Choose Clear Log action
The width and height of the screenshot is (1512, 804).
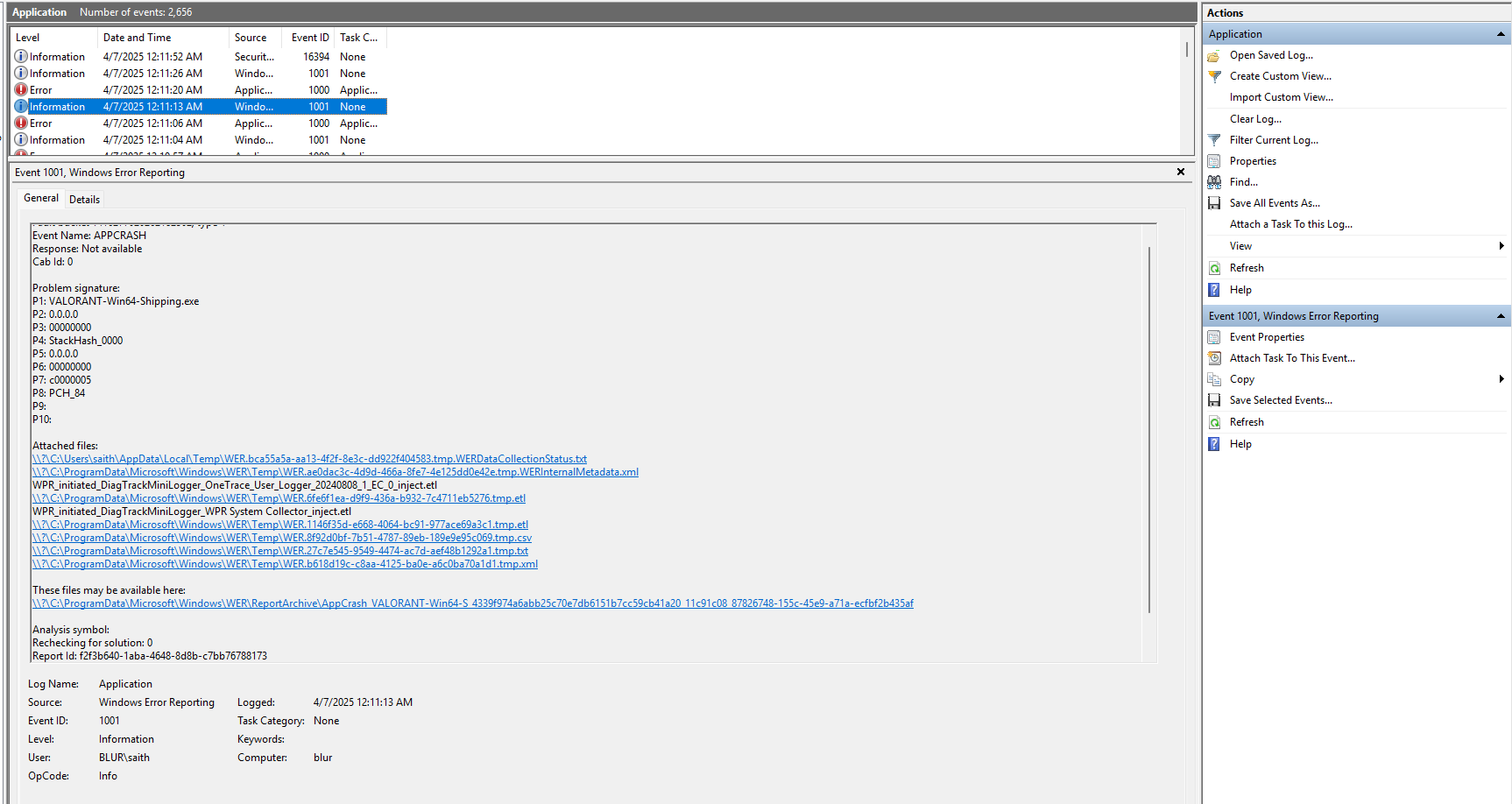[1255, 119]
